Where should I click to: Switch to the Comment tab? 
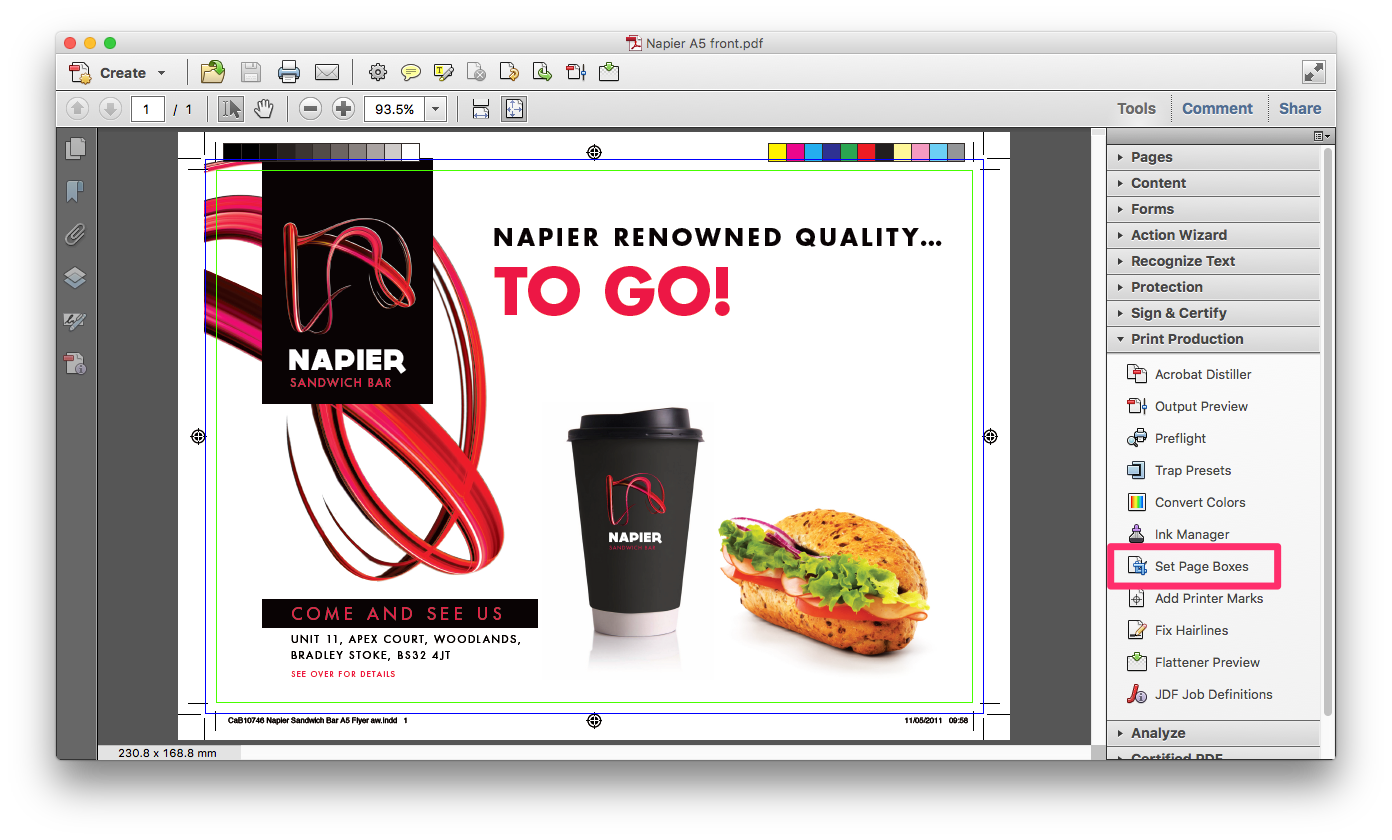(x=1217, y=108)
